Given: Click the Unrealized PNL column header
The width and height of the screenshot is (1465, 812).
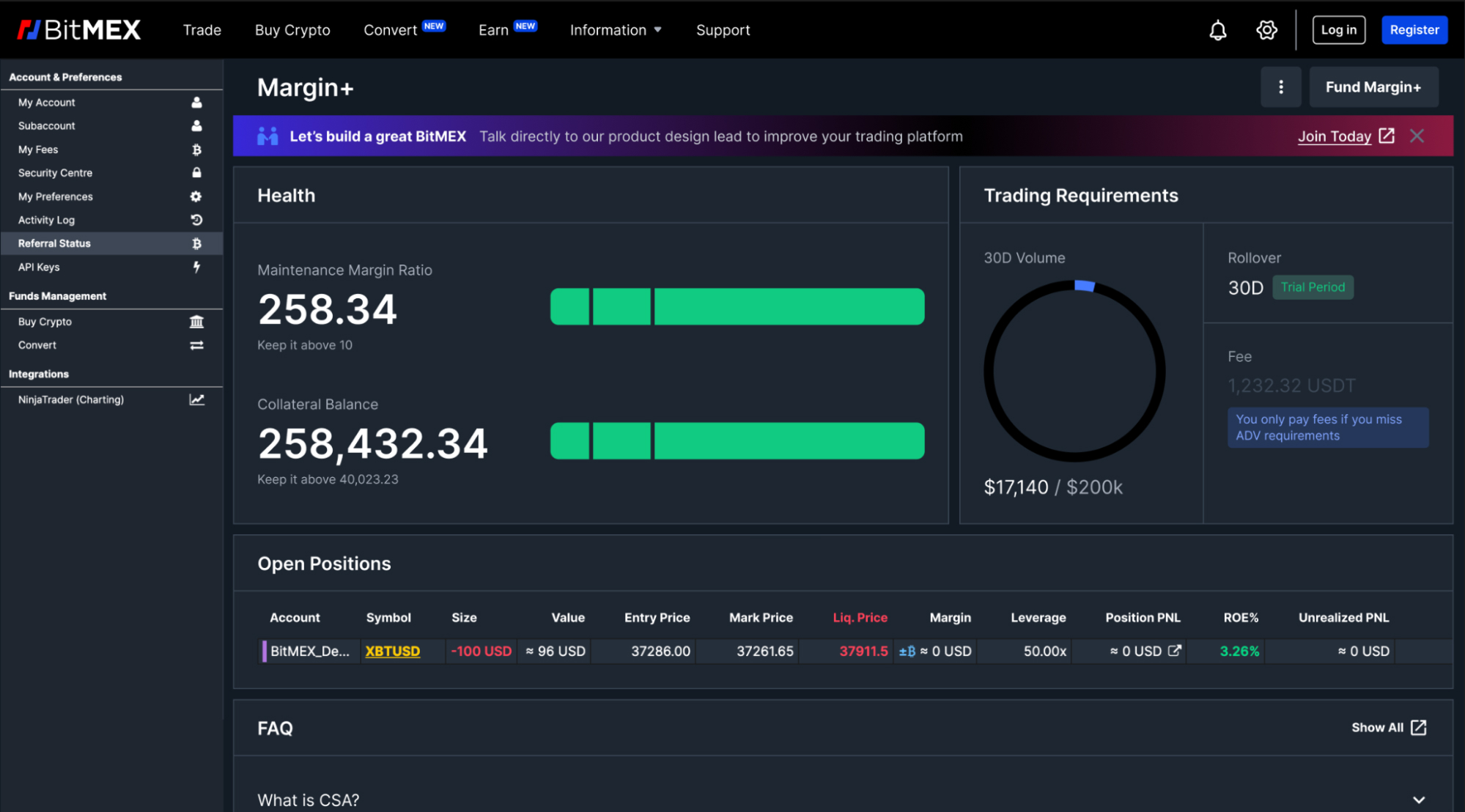Looking at the screenshot, I should tap(1343, 618).
